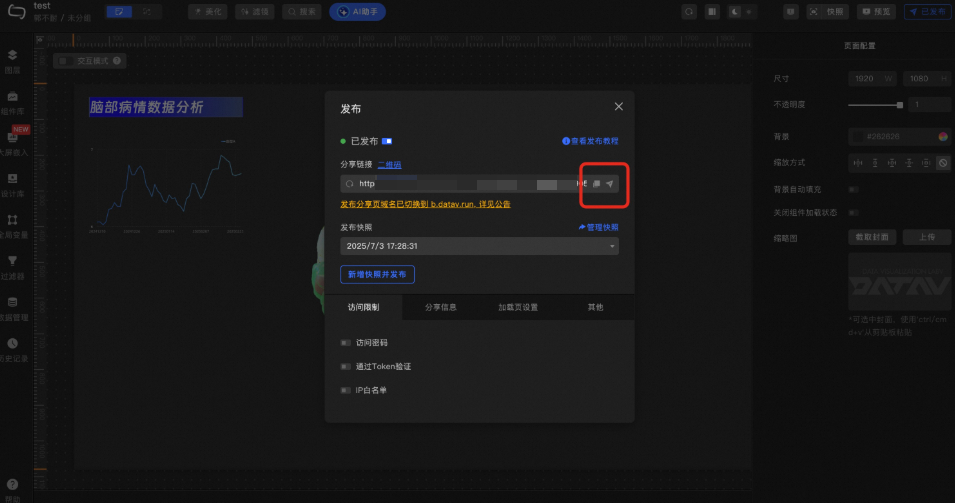Open the rainbow color picker icon in 背景 row
Screen dimensions: 955x503
point(943,136)
